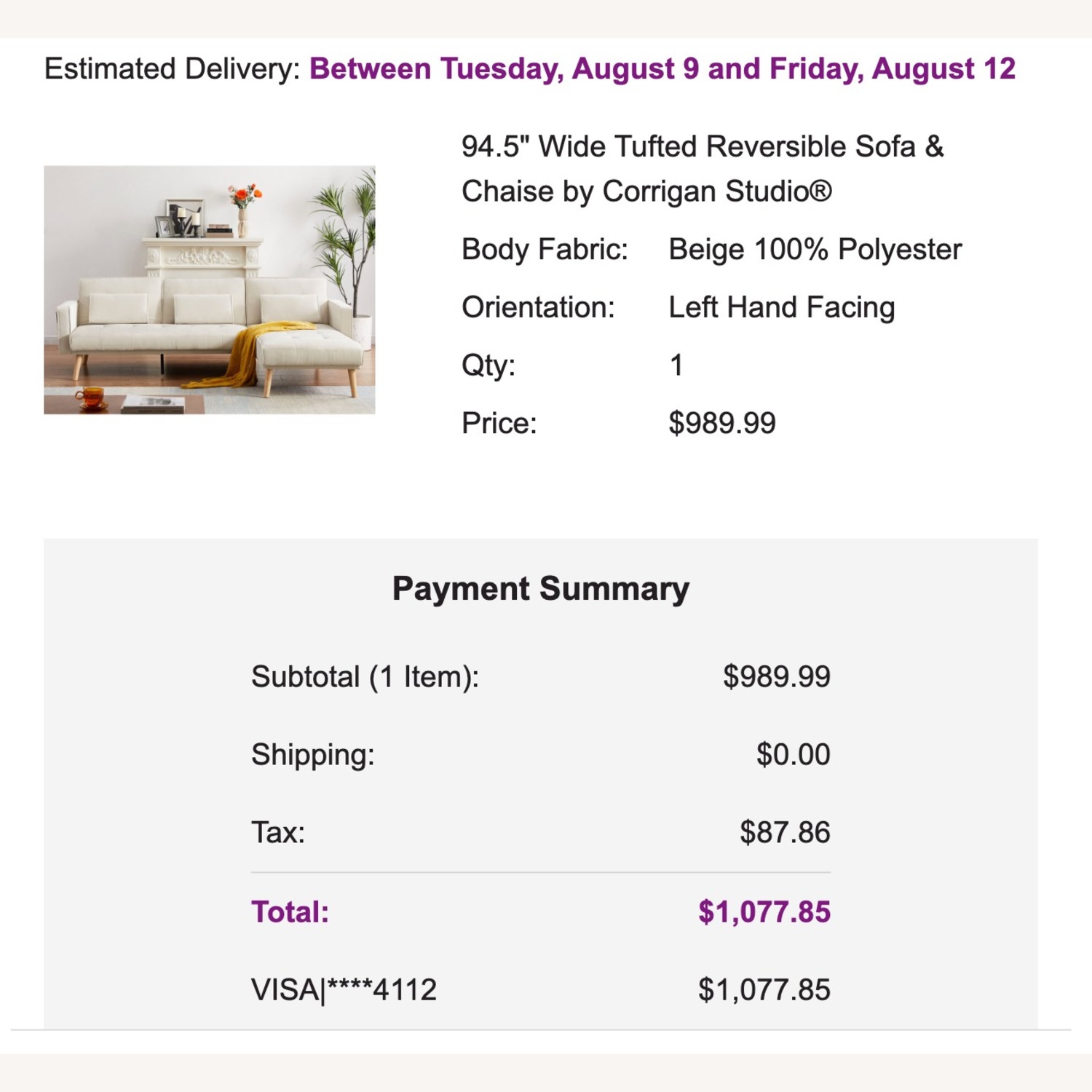This screenshot has width=1092, height=1092.
Task: Click the item price $989.99 beside Price
Action: point(721,423)
